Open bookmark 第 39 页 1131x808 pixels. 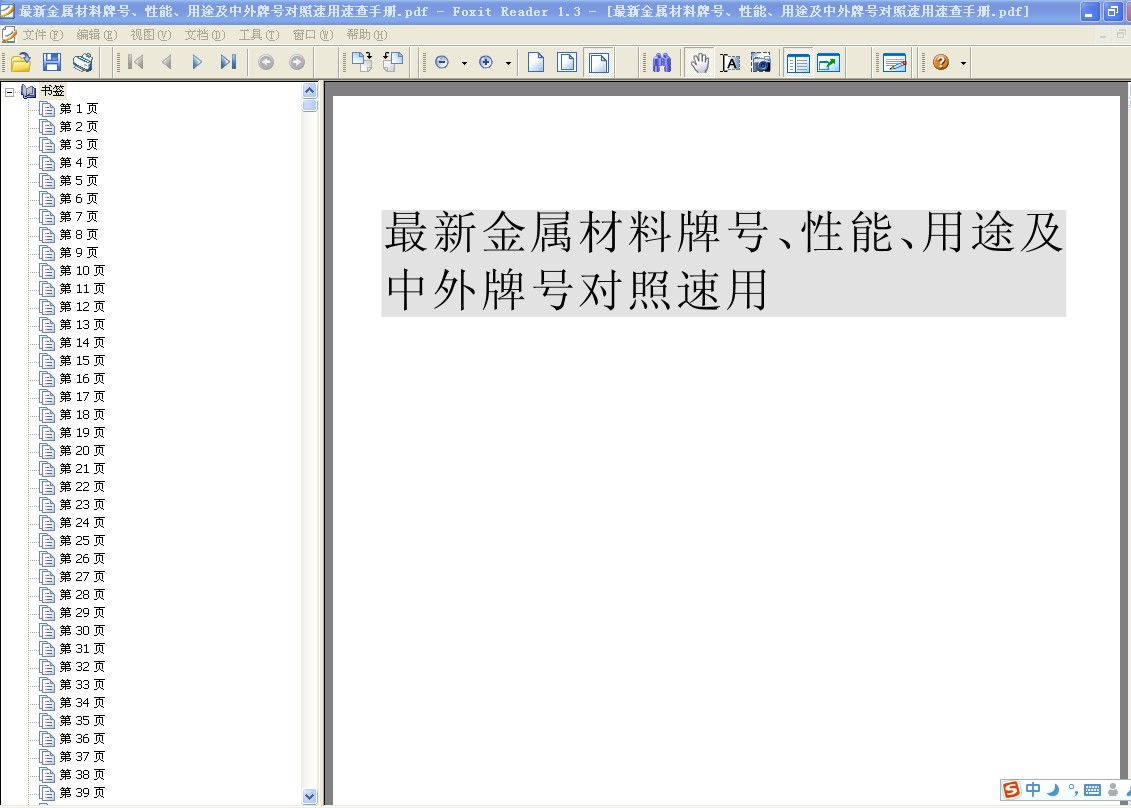pyautogui.click(x=82, y=793)
